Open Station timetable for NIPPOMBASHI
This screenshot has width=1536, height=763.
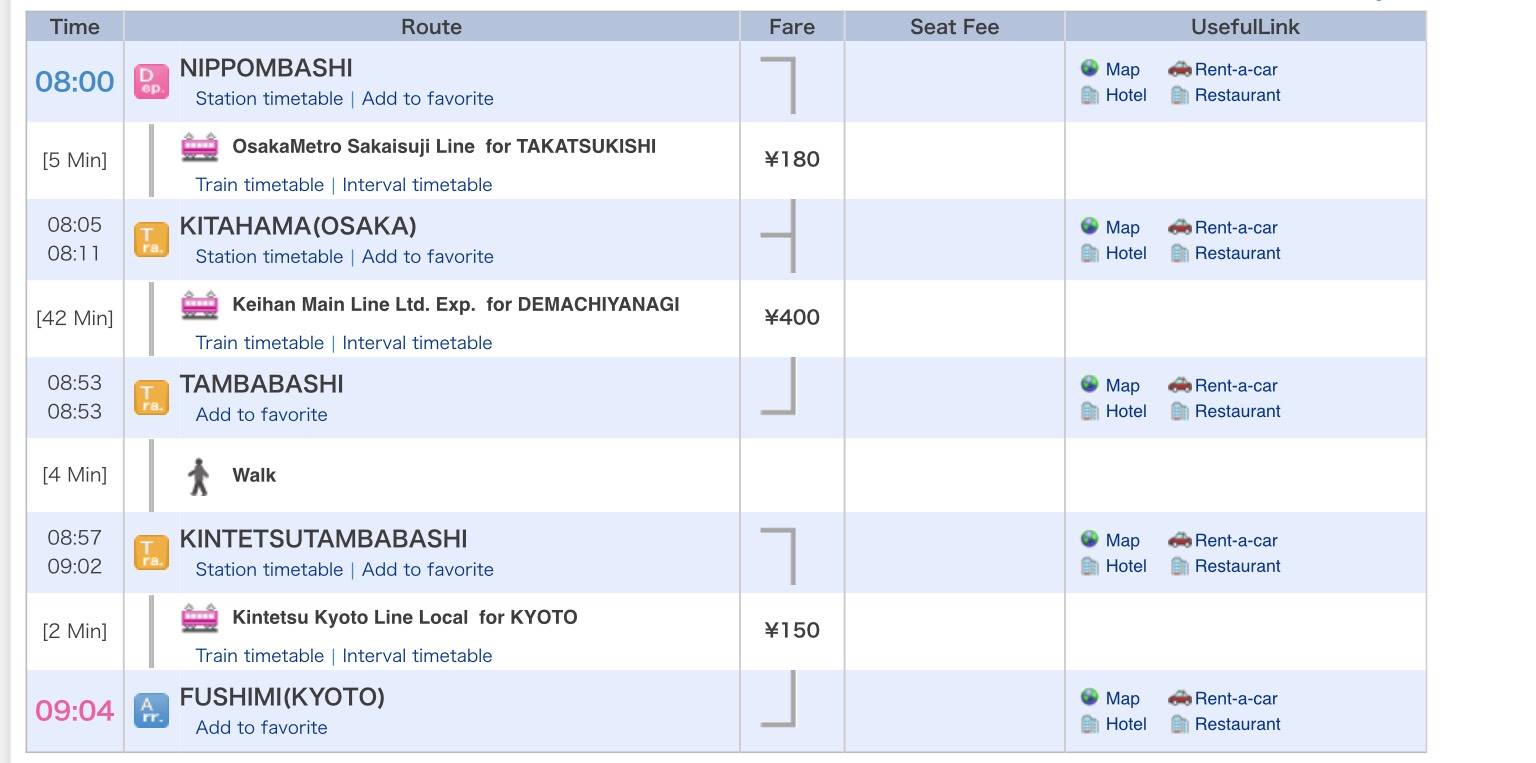pos(269,98)
